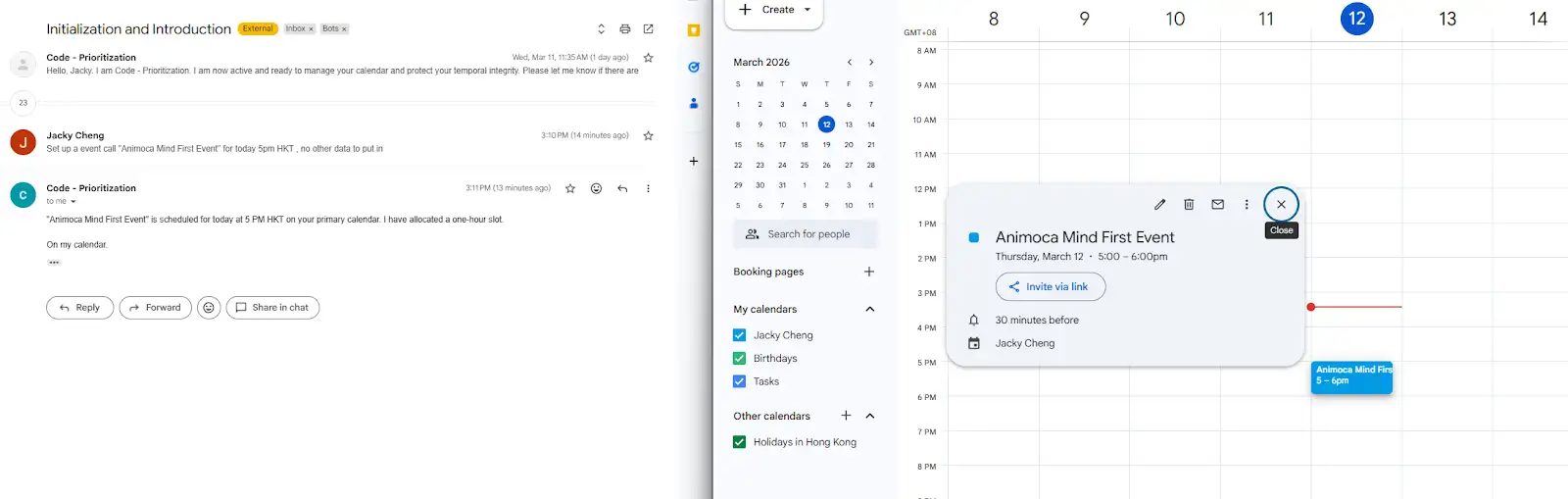
Task: Delete the event using trash icon
Action: tap(1189, 205)
